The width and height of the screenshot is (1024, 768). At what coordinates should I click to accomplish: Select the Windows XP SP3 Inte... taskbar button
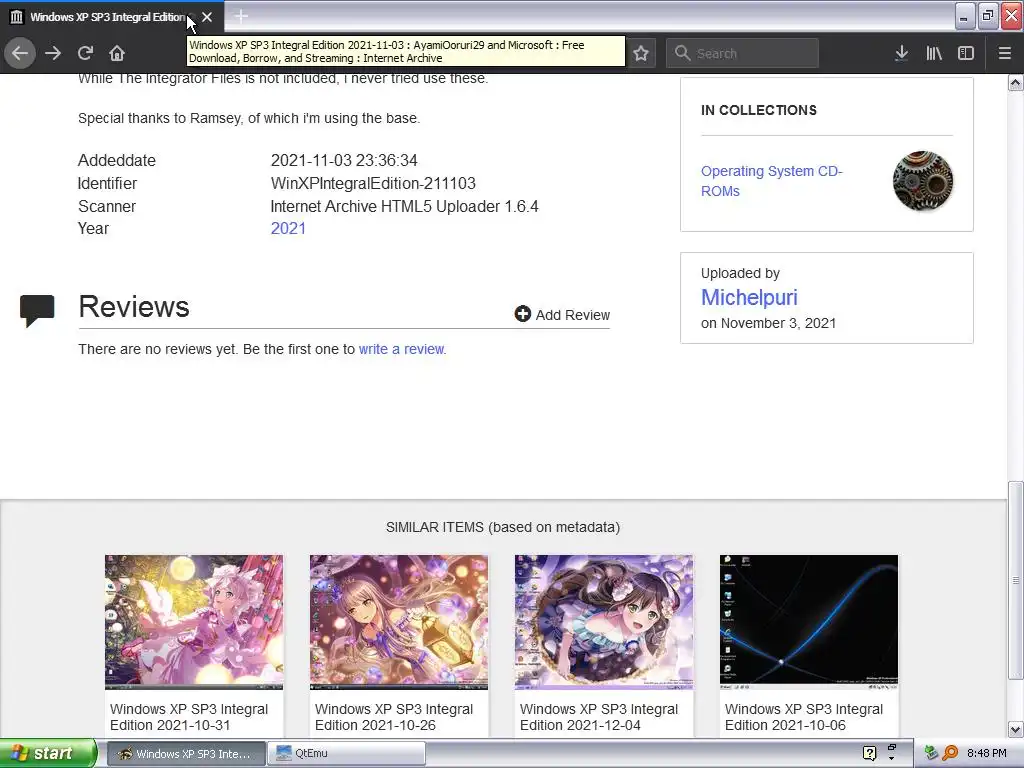[x=185, y=753]
